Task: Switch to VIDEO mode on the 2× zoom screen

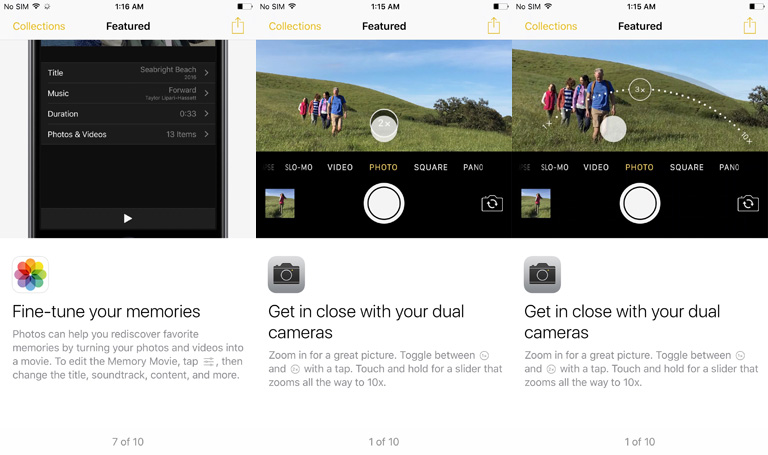Action: tap(340, 167)
